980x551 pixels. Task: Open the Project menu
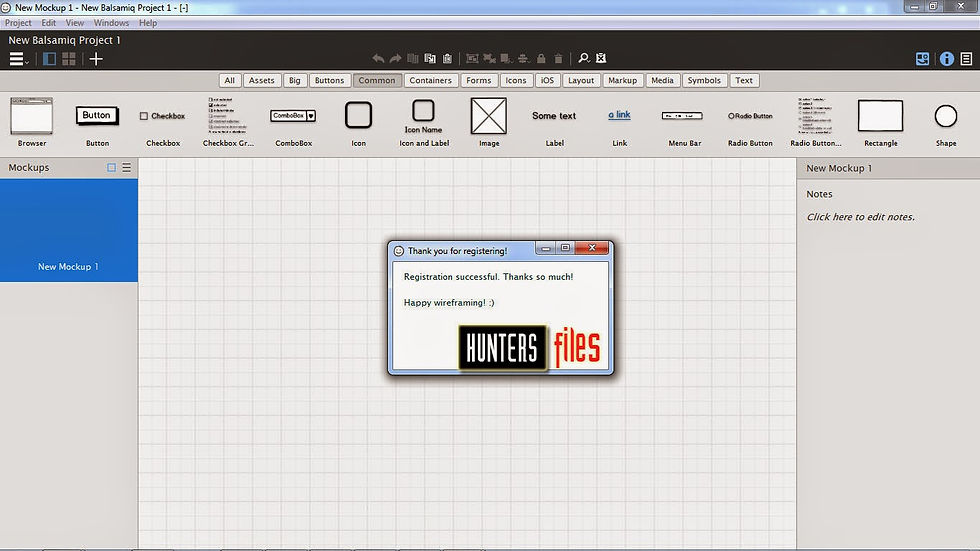pyautogui.click(x=18, y=23)
